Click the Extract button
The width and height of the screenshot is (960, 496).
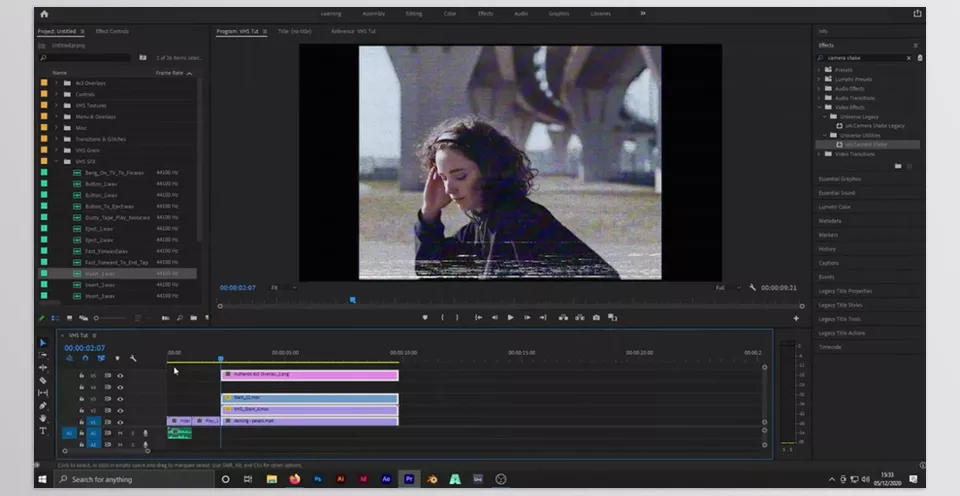click(579, 317)
